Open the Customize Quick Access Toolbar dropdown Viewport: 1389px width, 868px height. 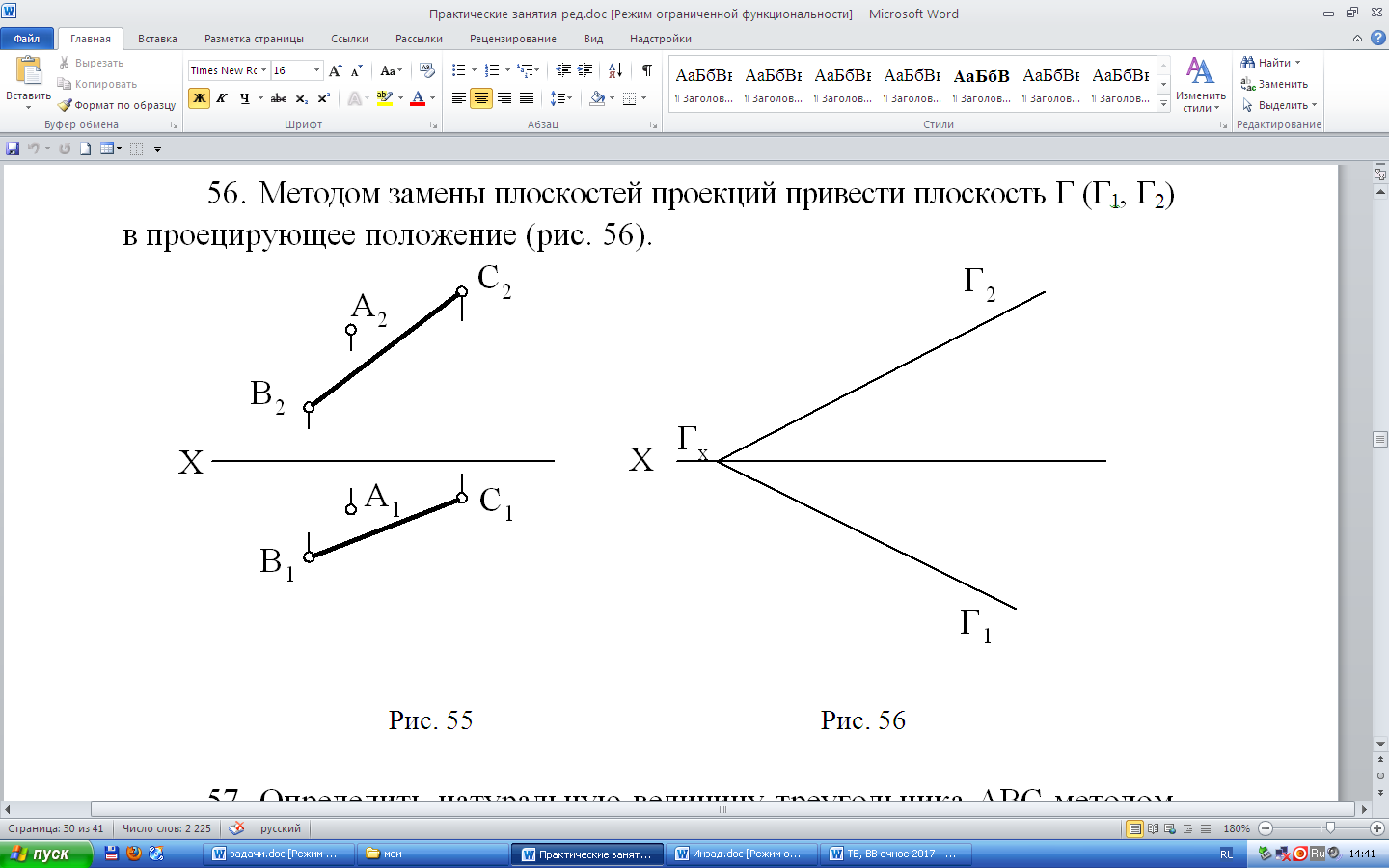point(157,149)
